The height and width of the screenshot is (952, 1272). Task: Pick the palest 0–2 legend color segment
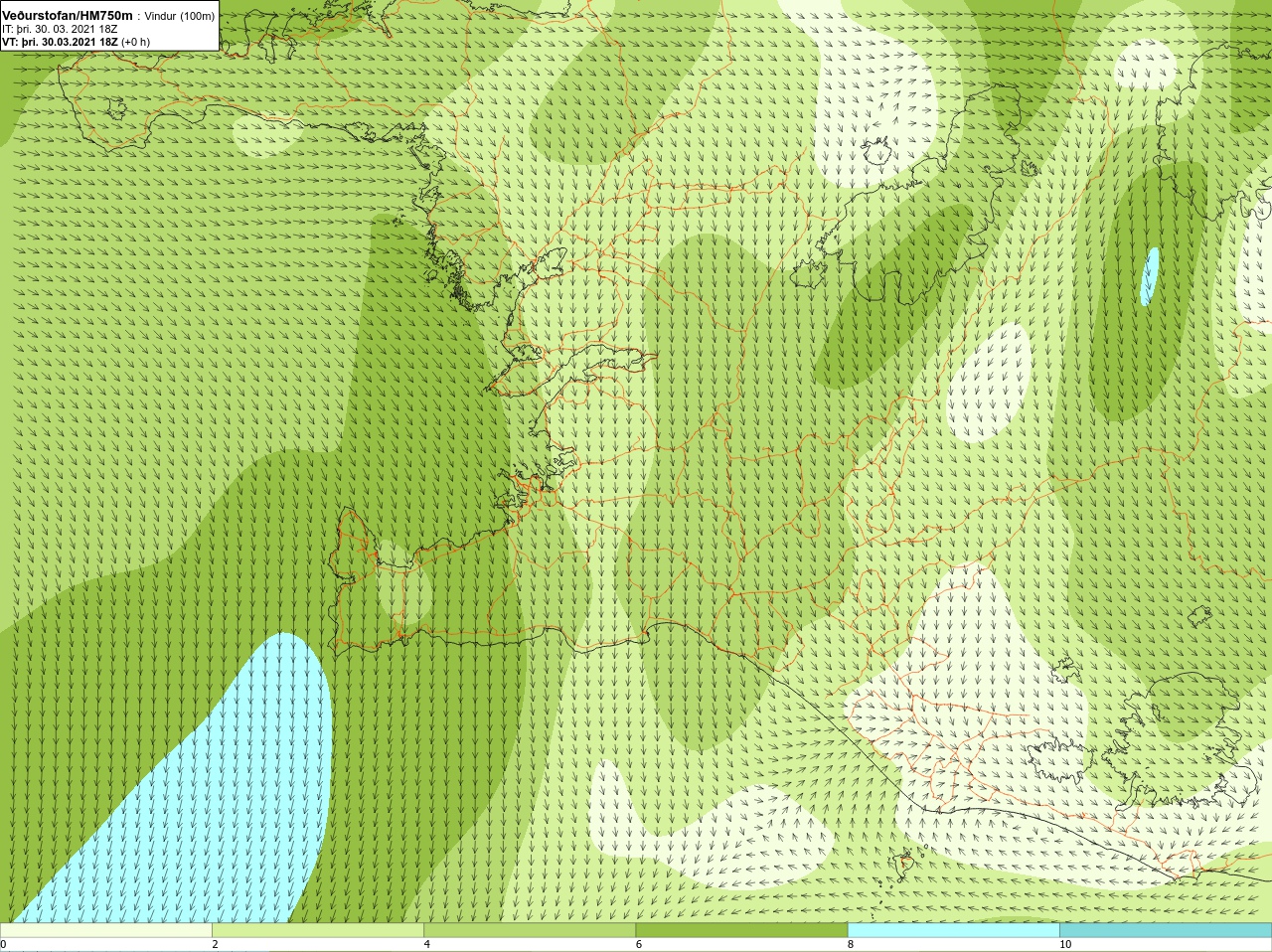[x=105, y=930]
